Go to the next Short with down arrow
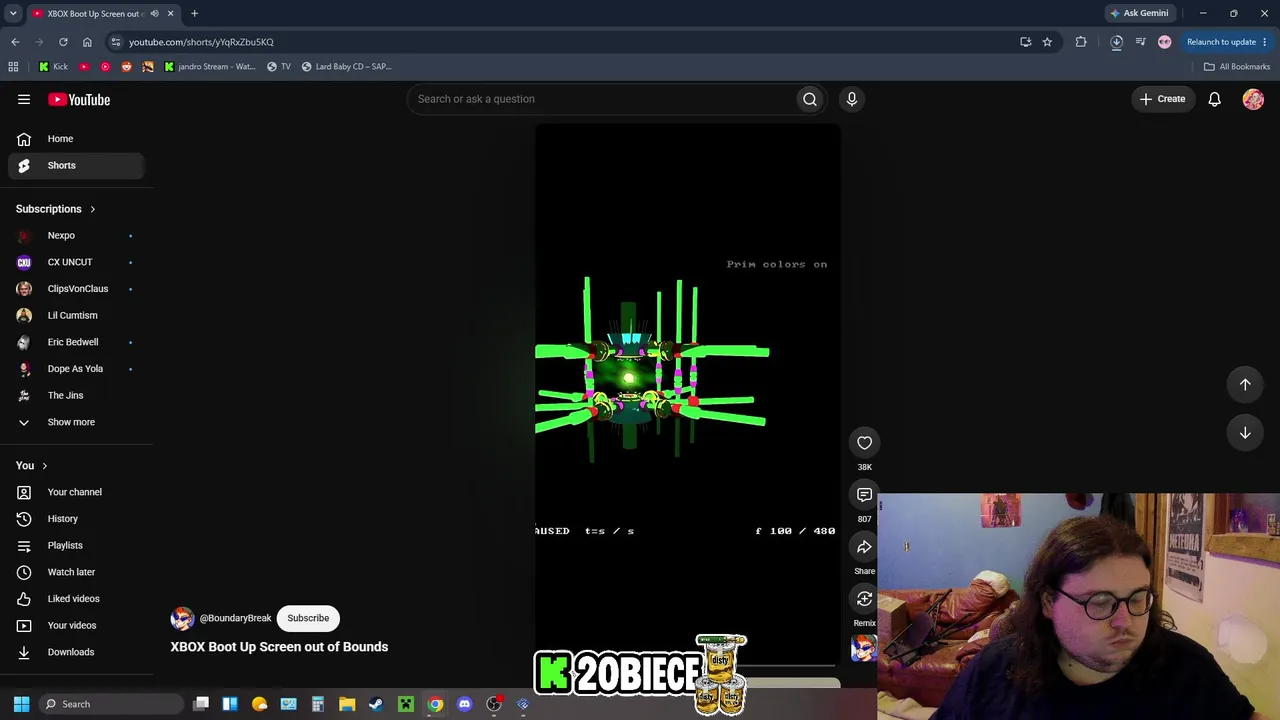The width and height of the screenshot is (1280, 720). [x=1245, y=433]
